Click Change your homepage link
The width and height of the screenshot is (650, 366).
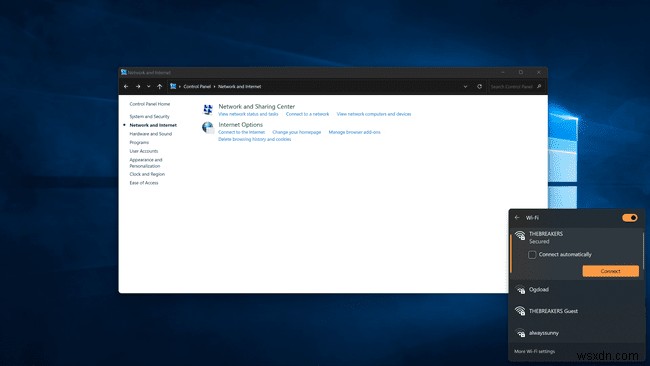tap(296, 132)
